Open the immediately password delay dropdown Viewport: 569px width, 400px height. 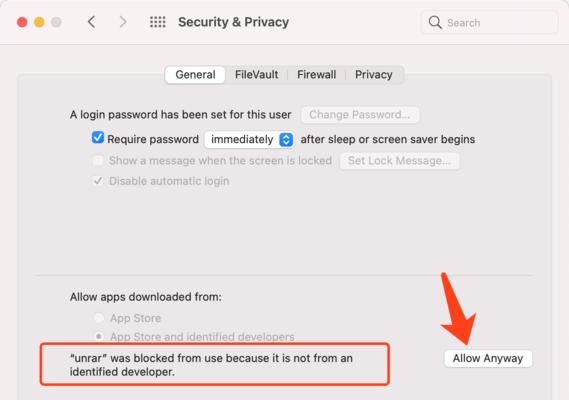tap(249, 139)
